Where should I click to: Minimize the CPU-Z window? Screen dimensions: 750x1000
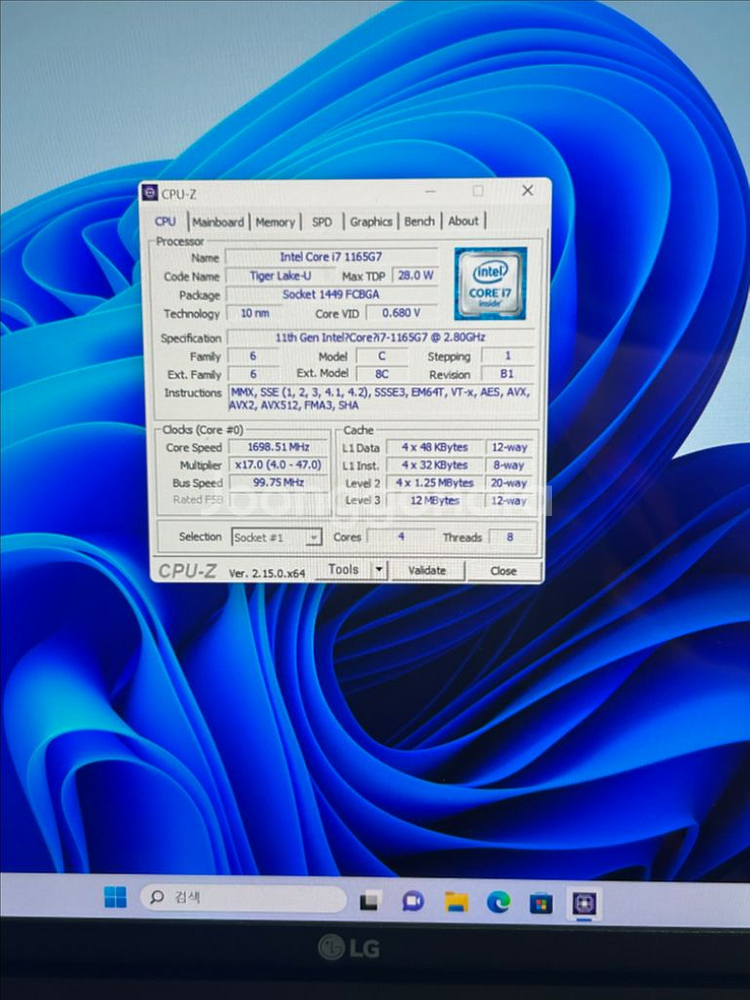coord(431,191)
